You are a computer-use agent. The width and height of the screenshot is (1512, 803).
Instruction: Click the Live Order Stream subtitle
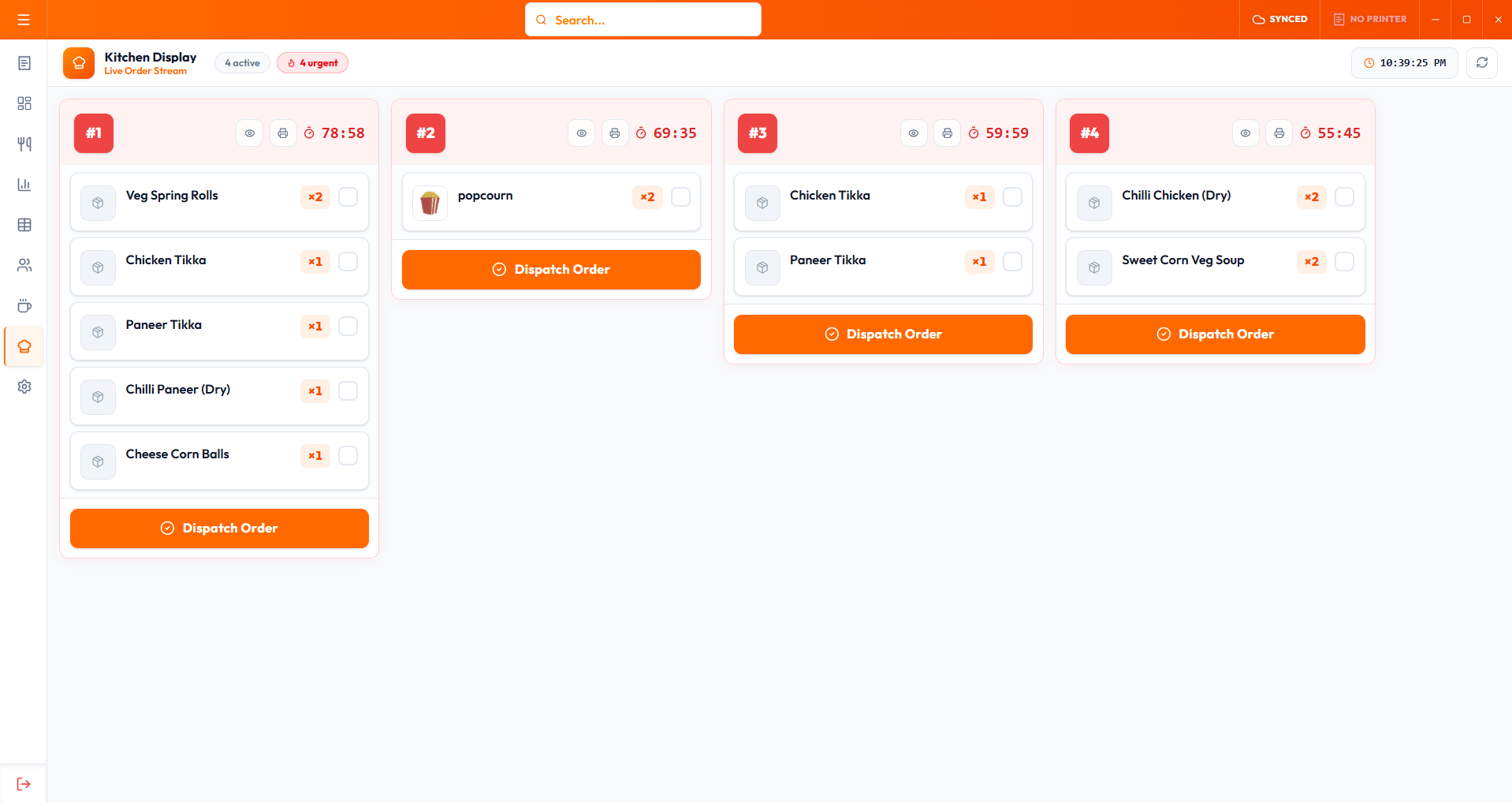pos(146,71)
